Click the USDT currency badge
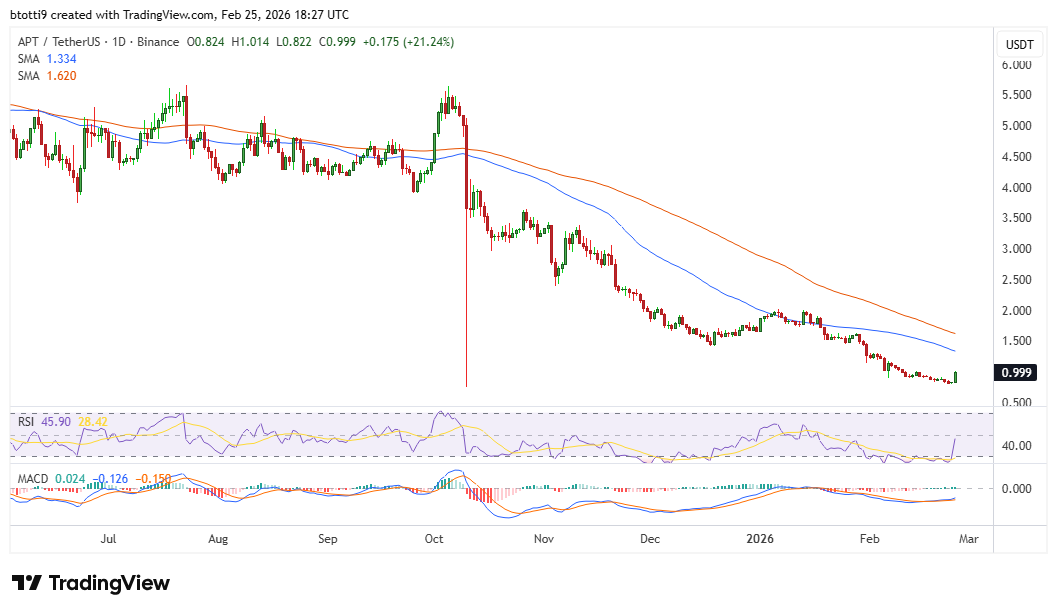 [x=1021, y=43]
